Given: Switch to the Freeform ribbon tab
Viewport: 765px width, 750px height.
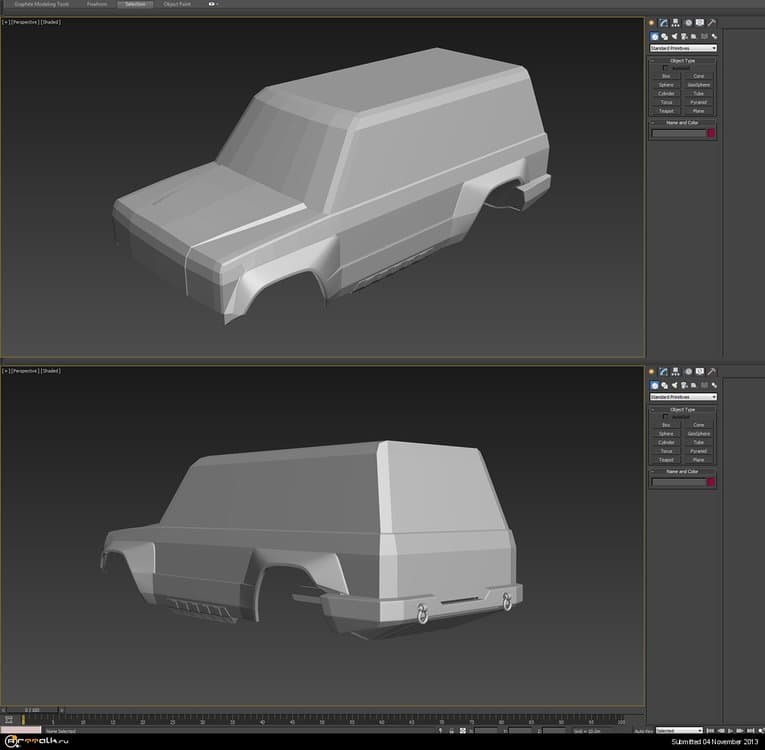Looking at the screenshot, I should point(96,4).
